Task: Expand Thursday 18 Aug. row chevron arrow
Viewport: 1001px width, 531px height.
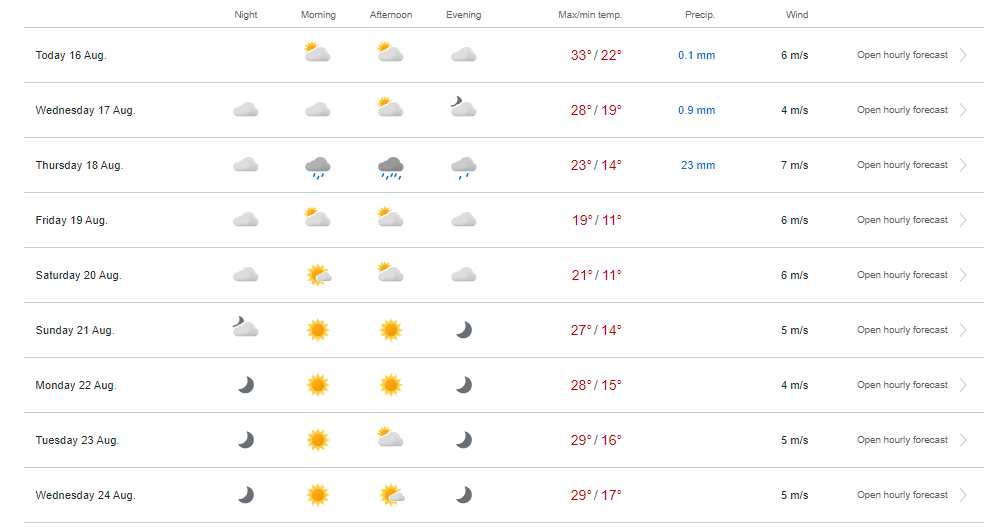Action: [963, 165]
